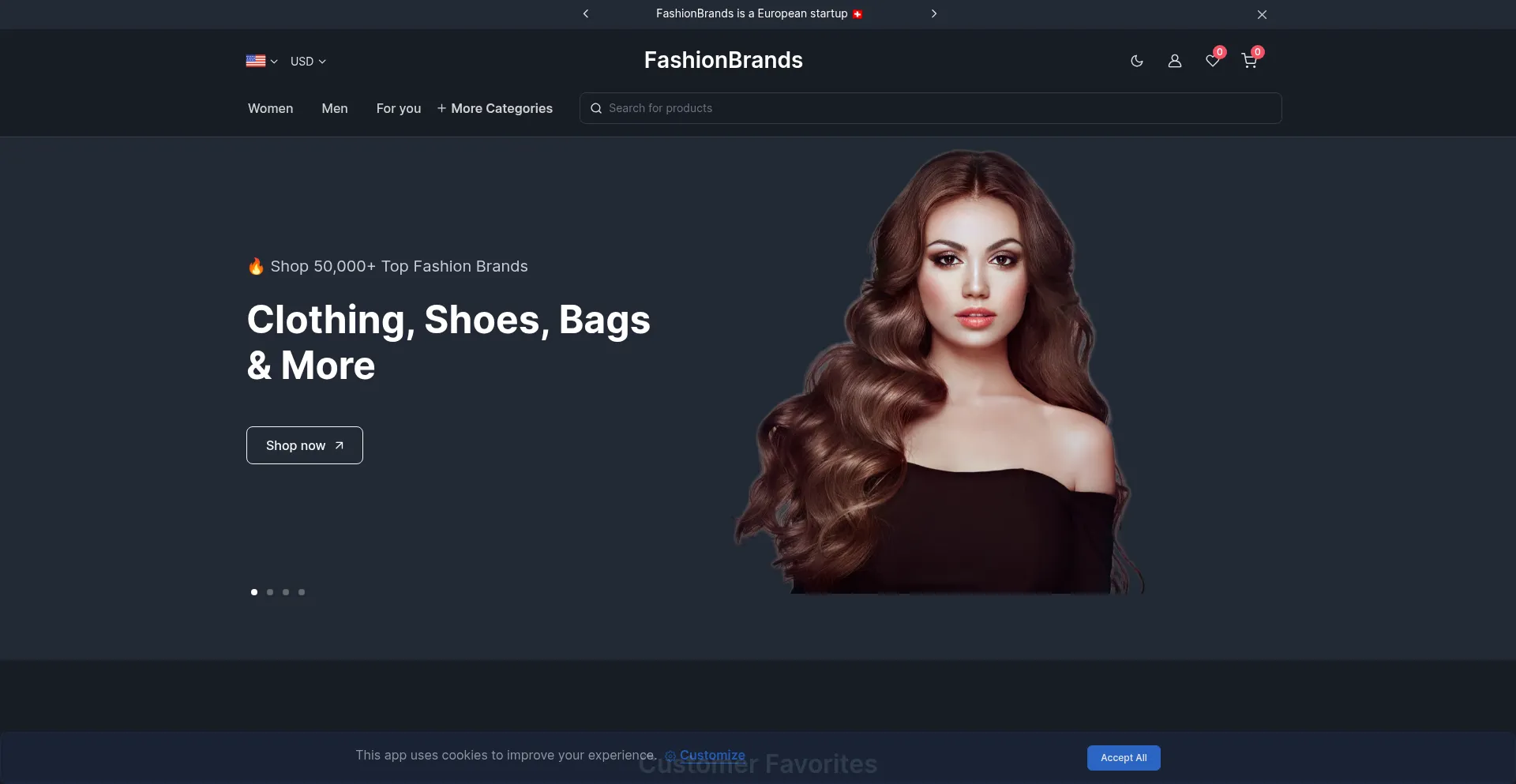
Task: Focus the Search for products field
Action: coord(930,108)
